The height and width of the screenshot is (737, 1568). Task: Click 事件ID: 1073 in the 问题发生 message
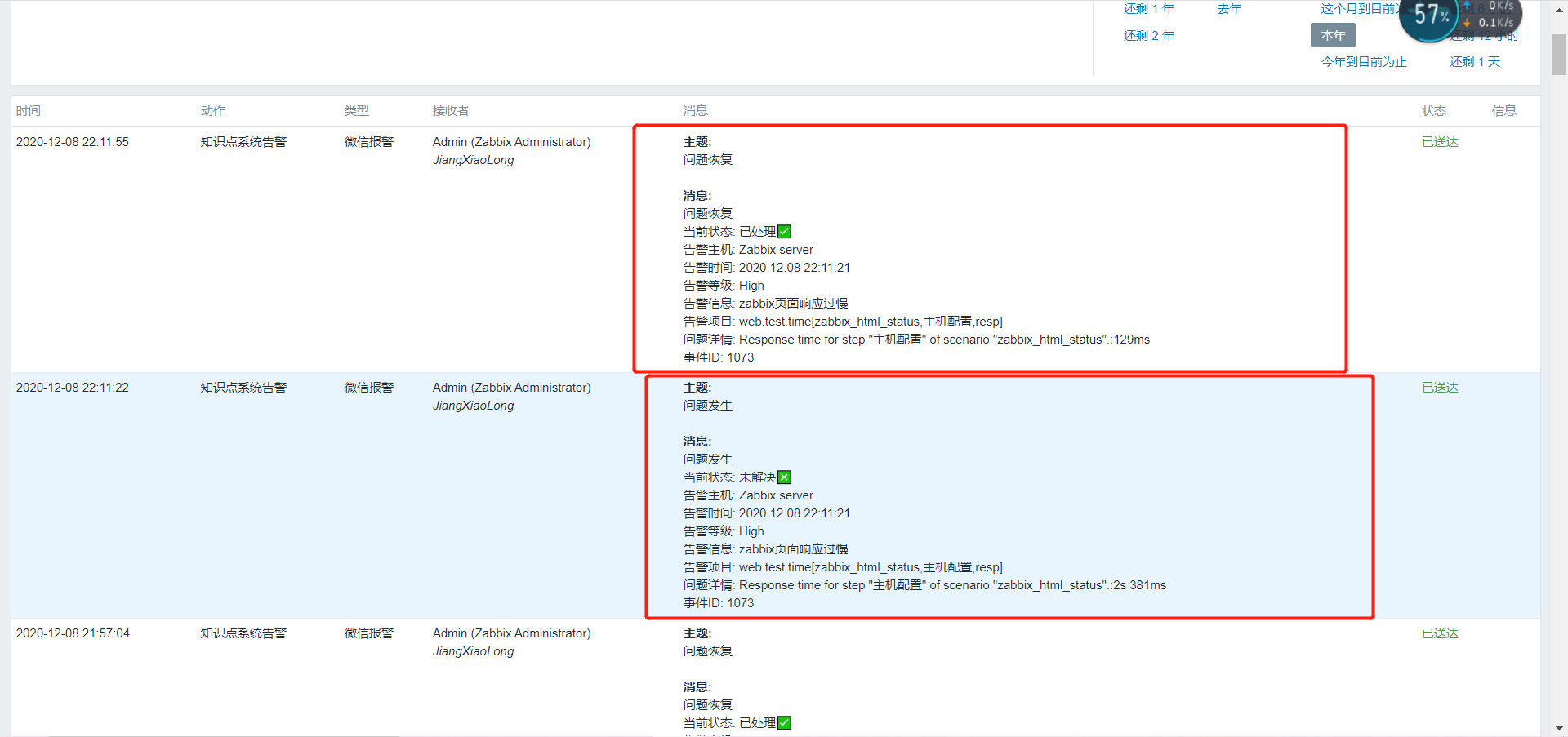pos(719,603)
